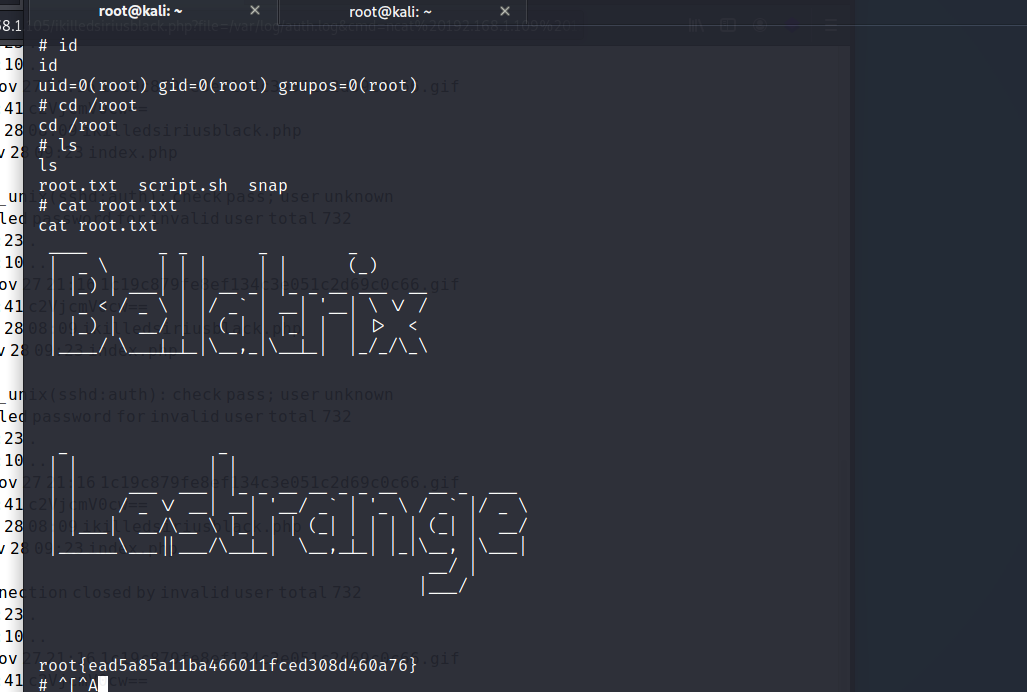The width and height of the screenshot is (1027, 692).
Task: Click the '# ls' prompt line
Action: (58, 146)
